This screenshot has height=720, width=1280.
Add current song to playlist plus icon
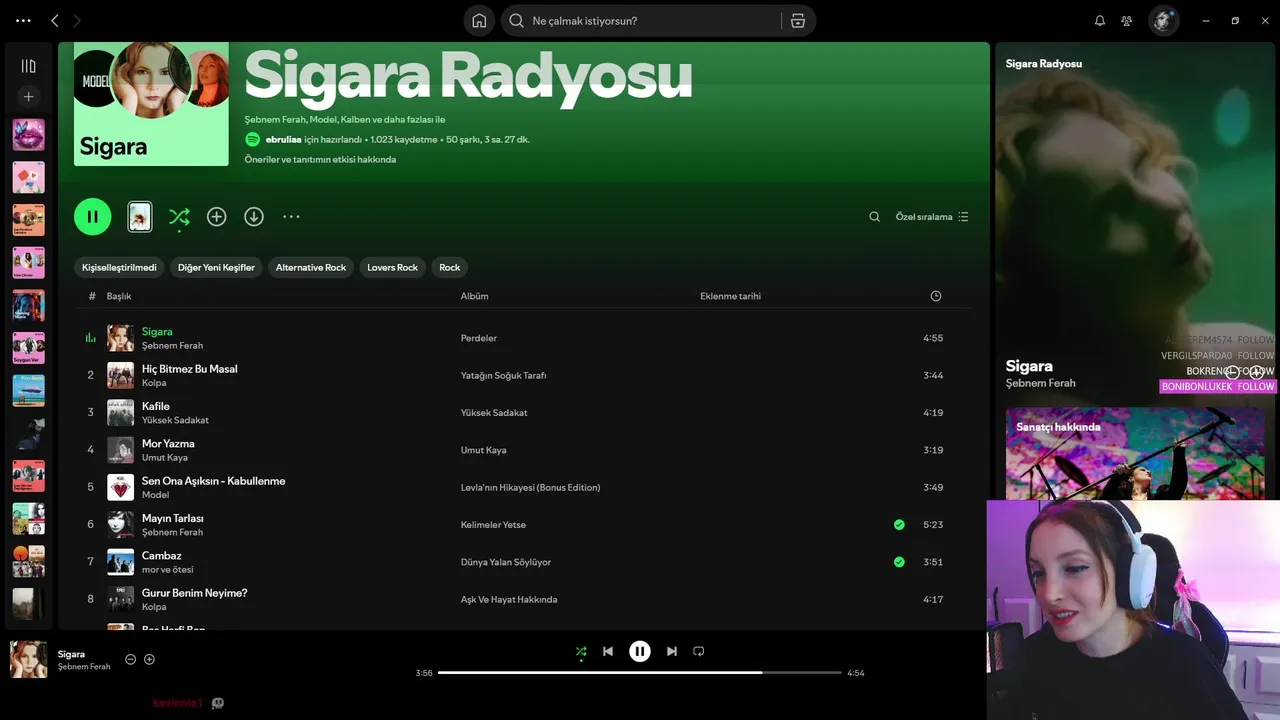(149, 659)
